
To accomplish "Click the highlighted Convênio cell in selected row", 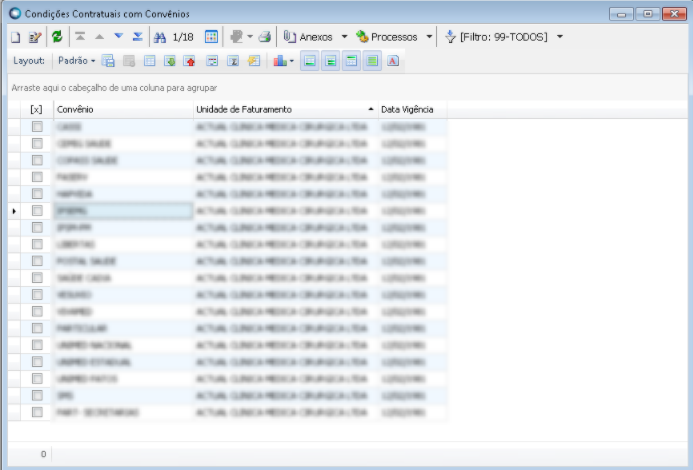I will 123,211.
